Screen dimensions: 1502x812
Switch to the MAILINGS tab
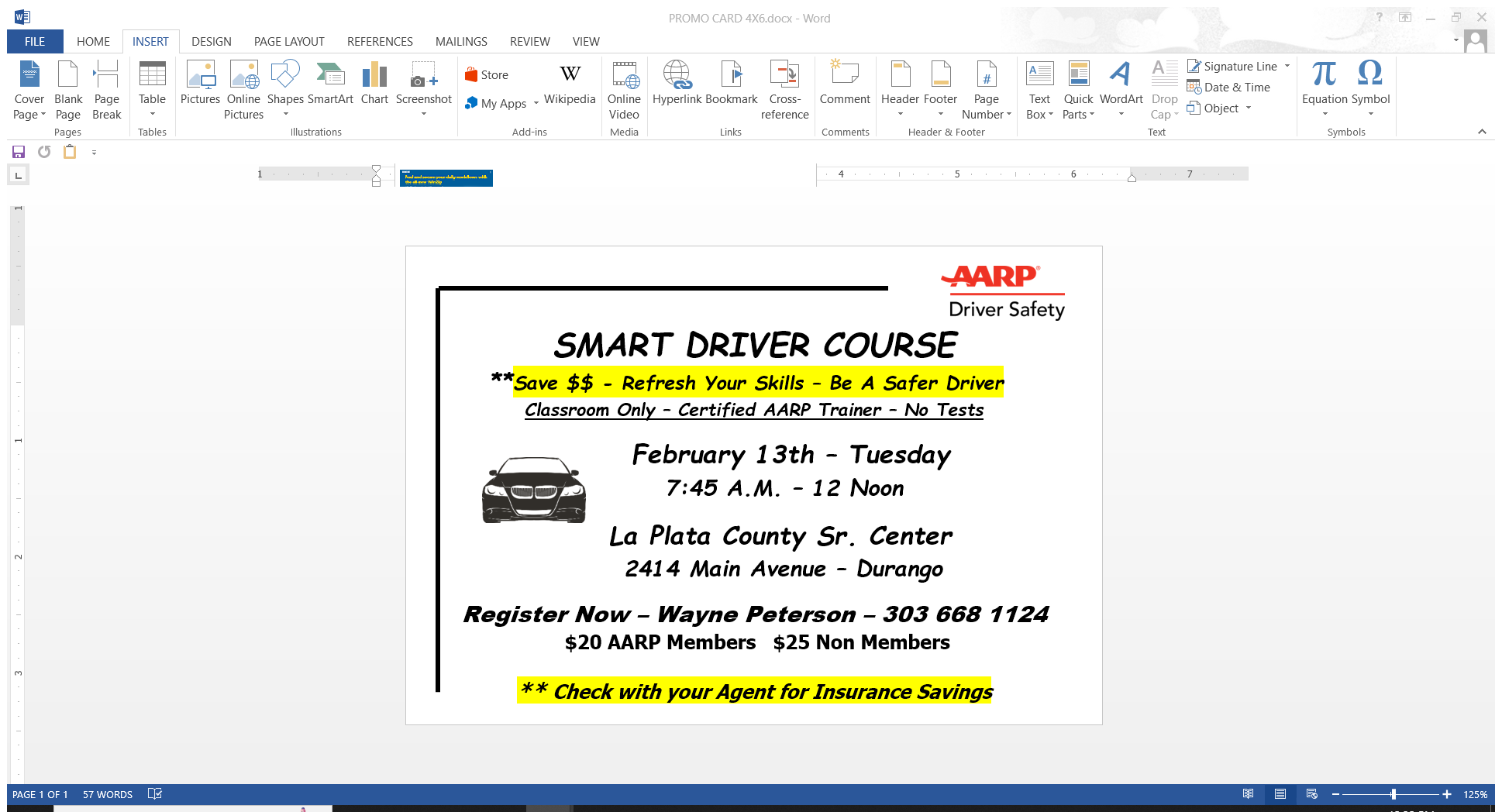[461, 42]
